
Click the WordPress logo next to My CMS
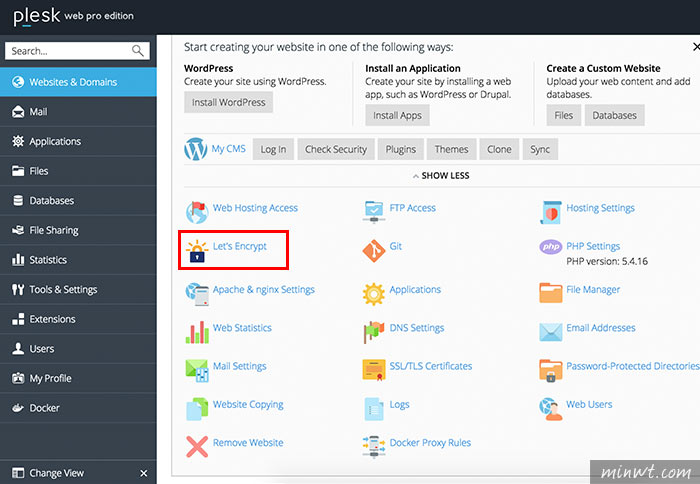click(196, 149)
